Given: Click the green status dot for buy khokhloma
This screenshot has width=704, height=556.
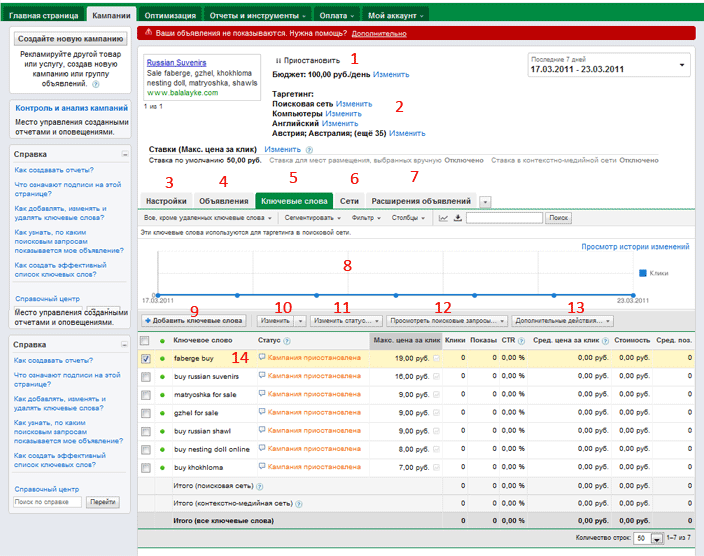Looking at the screenshot, I should (x=163, y=467).
